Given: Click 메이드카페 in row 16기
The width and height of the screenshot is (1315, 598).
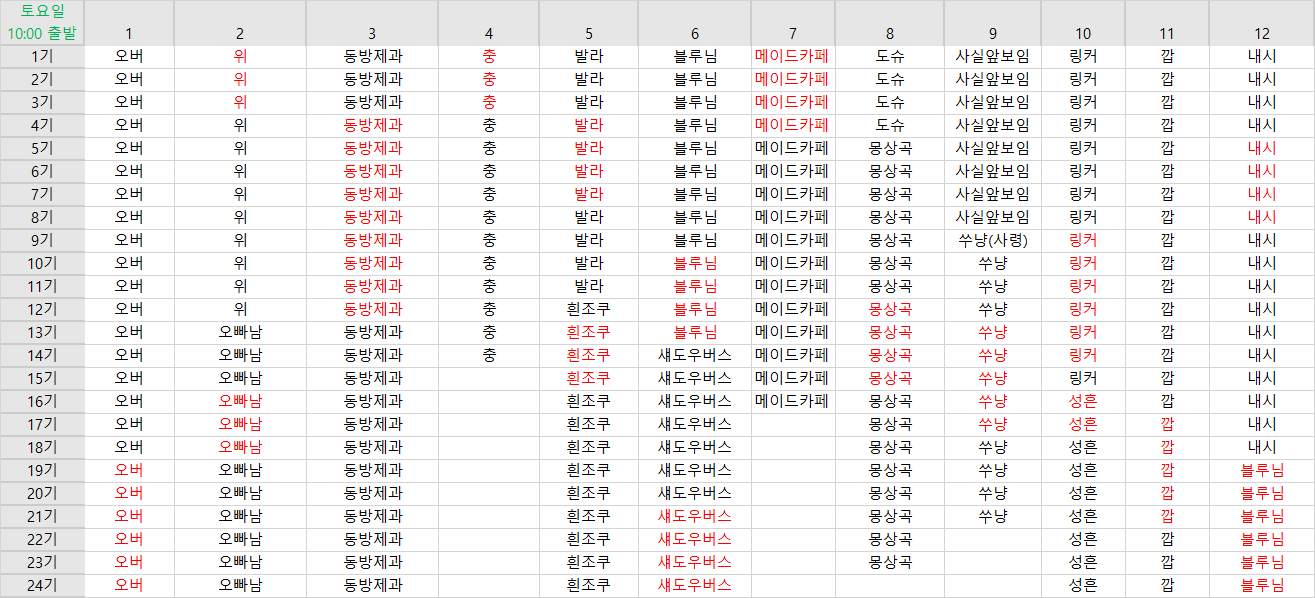Looking at the screenshot, I should coord(792,401).
